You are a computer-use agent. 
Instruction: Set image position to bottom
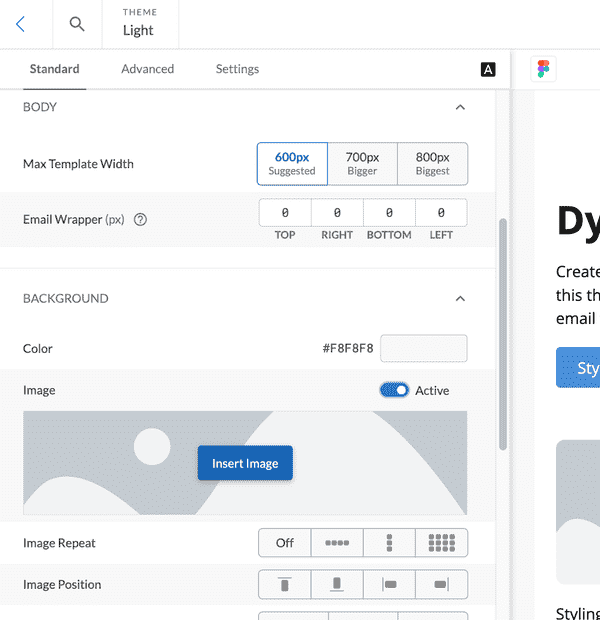point(337,584)
